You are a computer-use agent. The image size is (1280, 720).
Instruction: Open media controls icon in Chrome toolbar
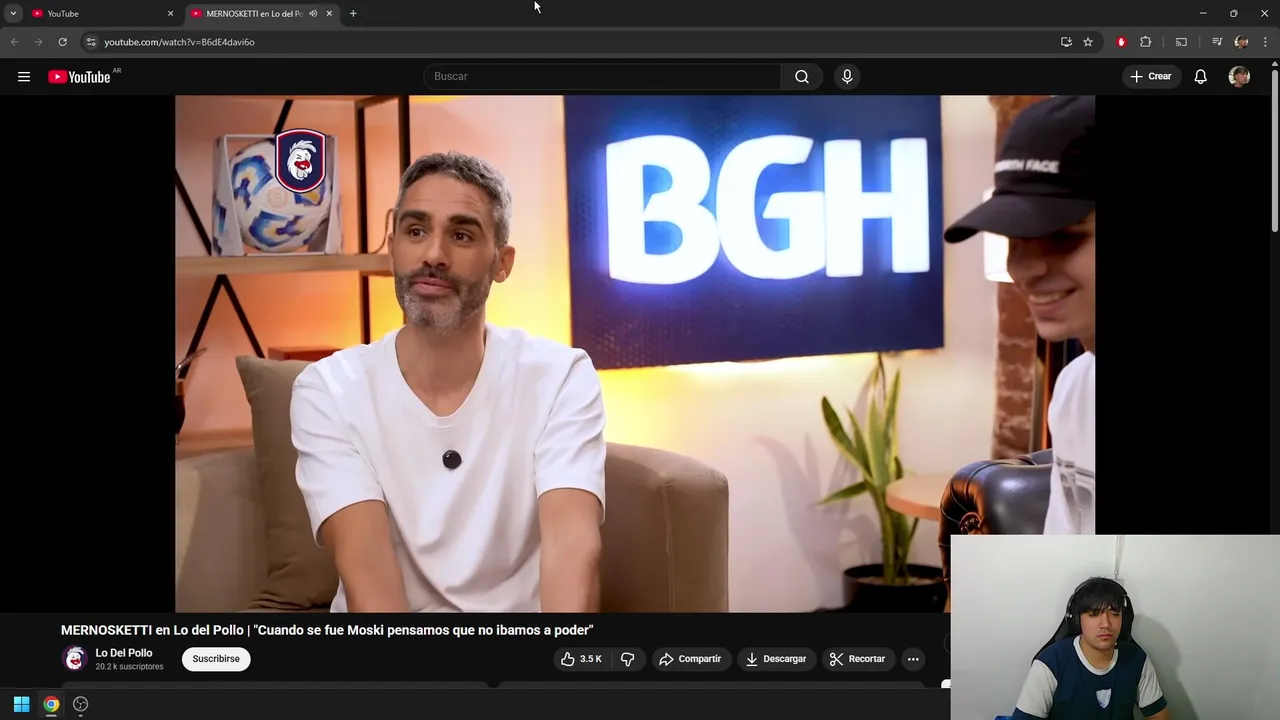tap(1217, 42)
